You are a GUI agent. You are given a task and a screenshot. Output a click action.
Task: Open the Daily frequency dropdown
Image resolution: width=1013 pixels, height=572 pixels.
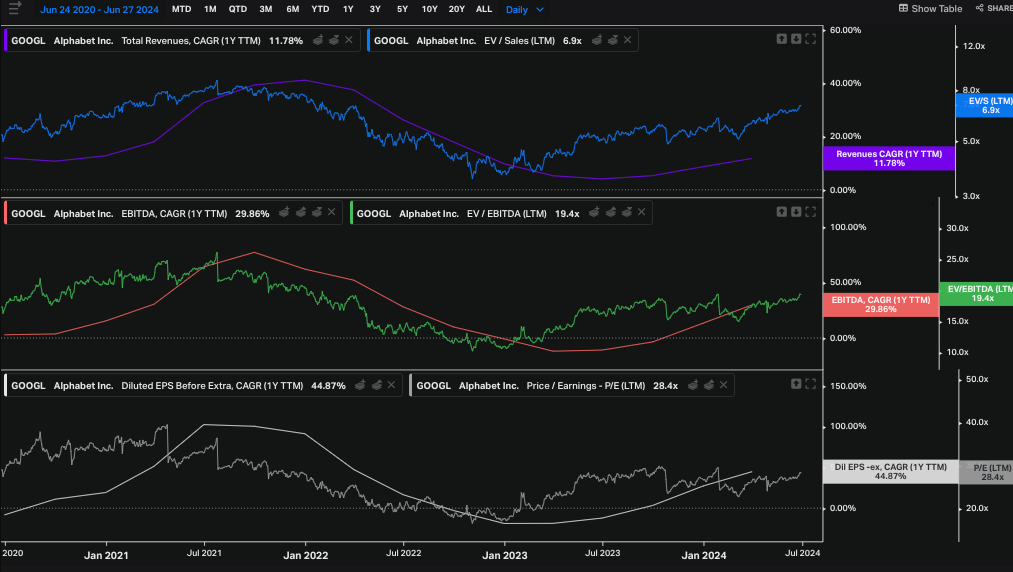[x=525, y=10]
